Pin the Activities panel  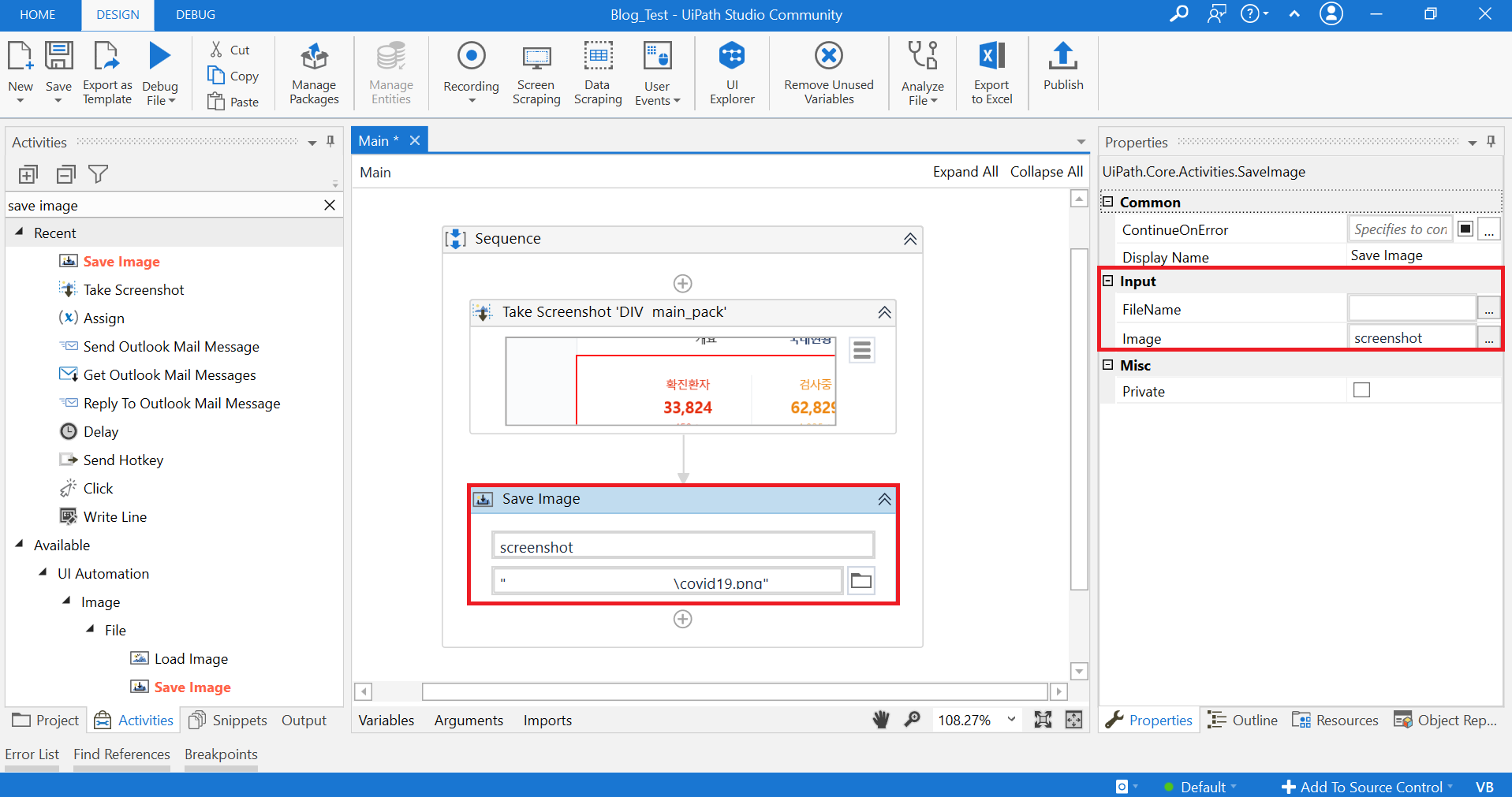[330, 141]
